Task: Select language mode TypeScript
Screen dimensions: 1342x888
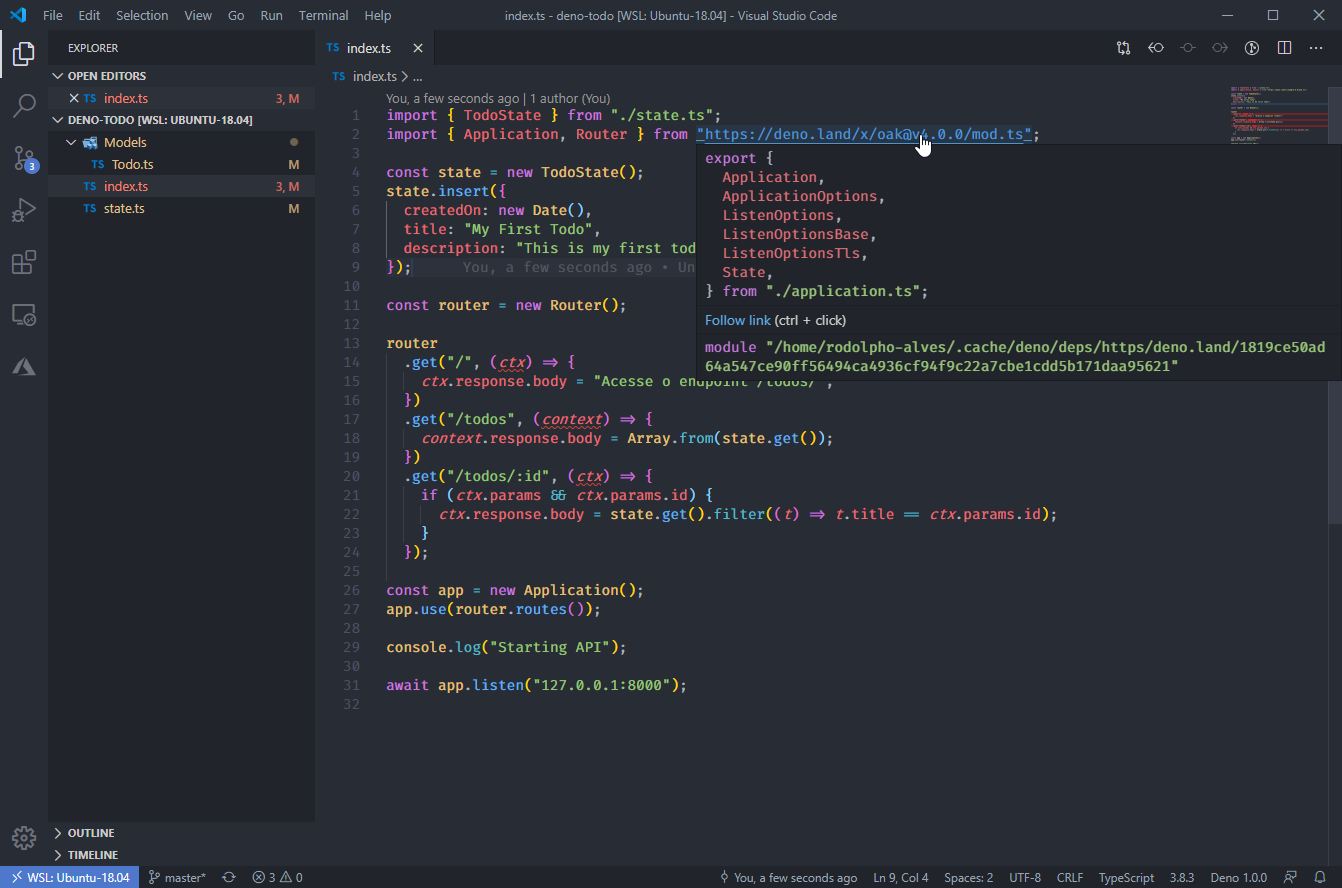Action: (1126, 877)
